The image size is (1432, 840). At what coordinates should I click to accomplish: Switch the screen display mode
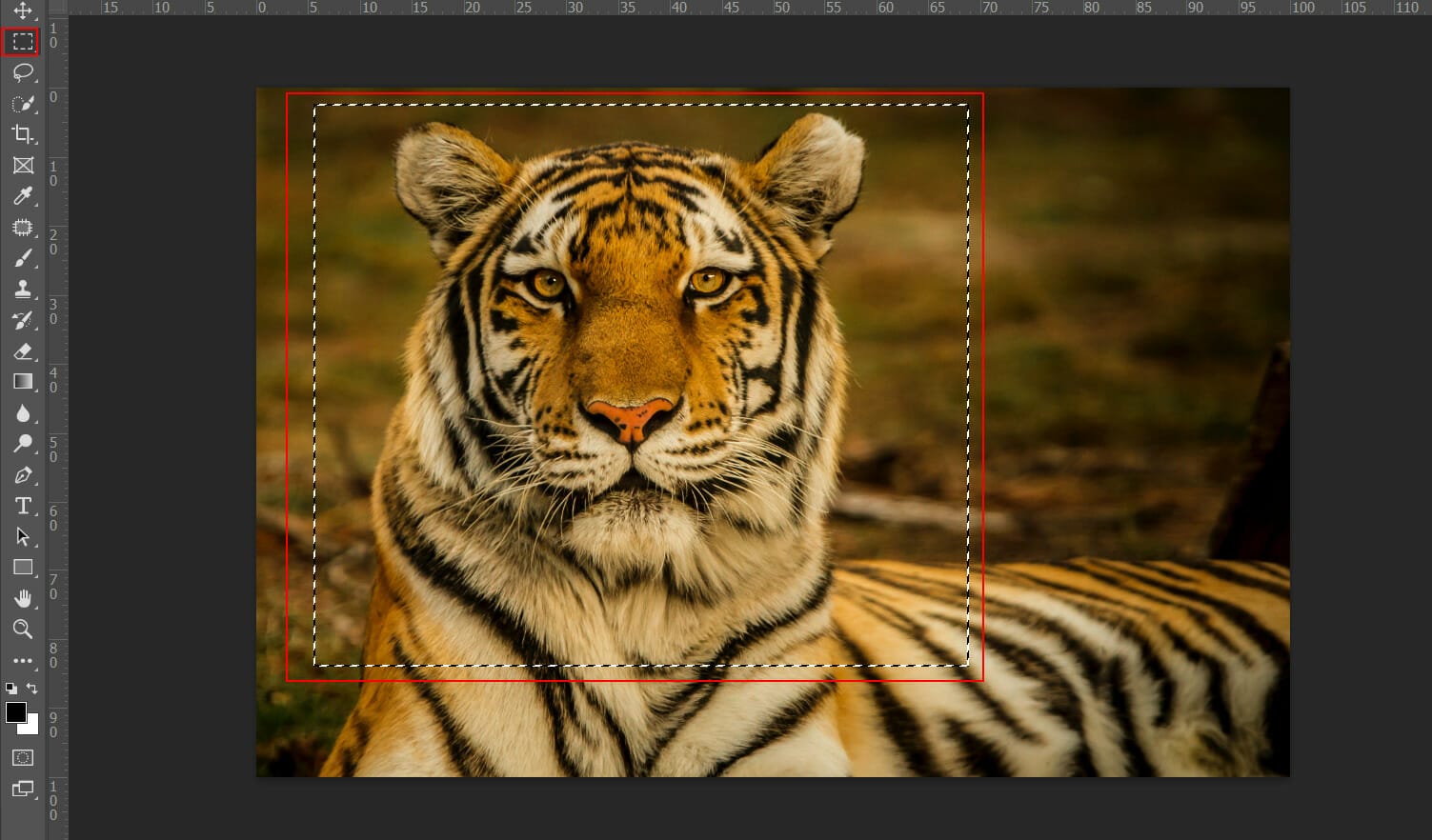click(x=22, y=790)
